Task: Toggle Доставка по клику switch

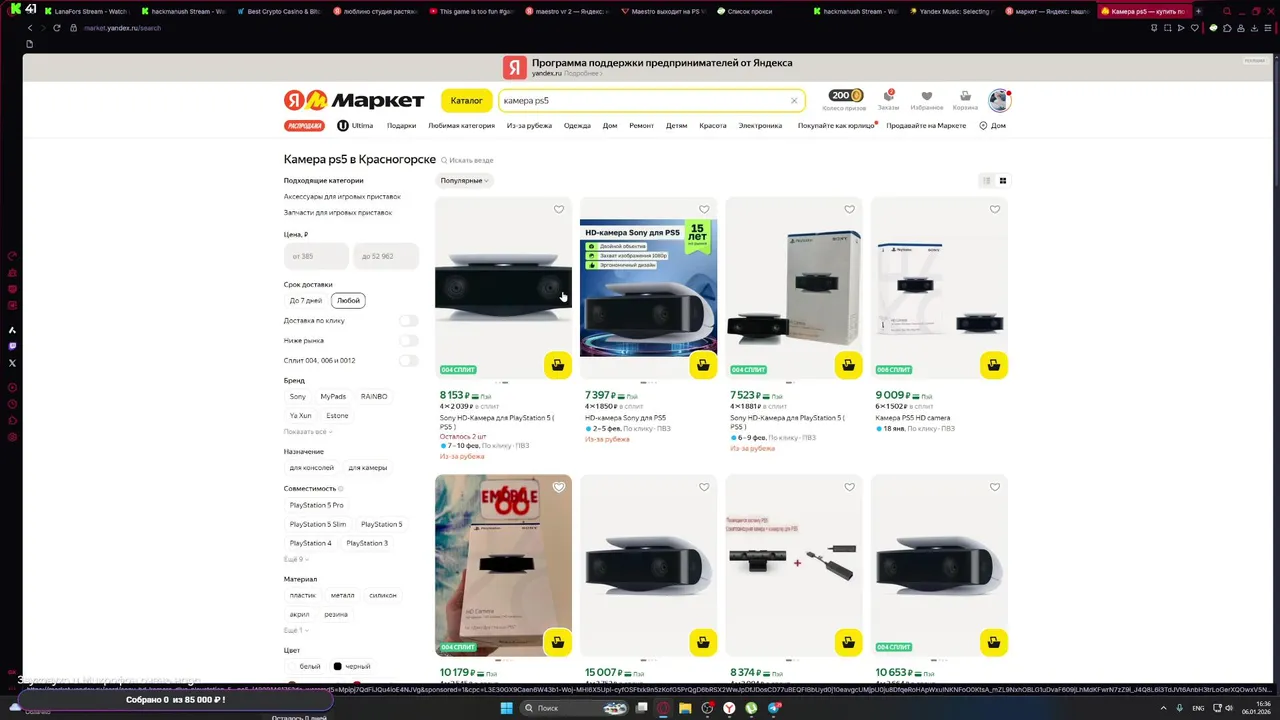Action: coord(408,320)
